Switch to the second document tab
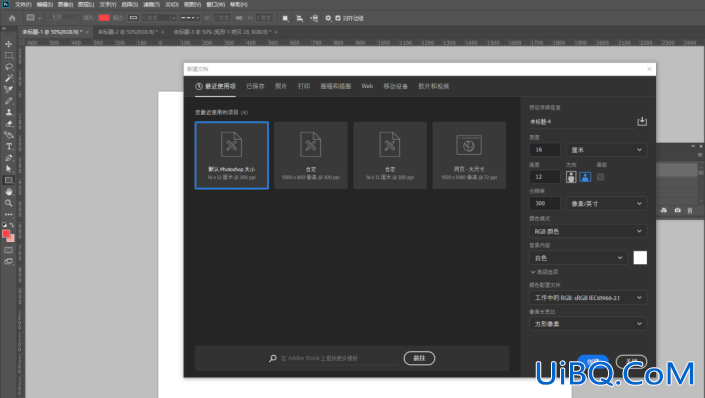 point(128,32)
